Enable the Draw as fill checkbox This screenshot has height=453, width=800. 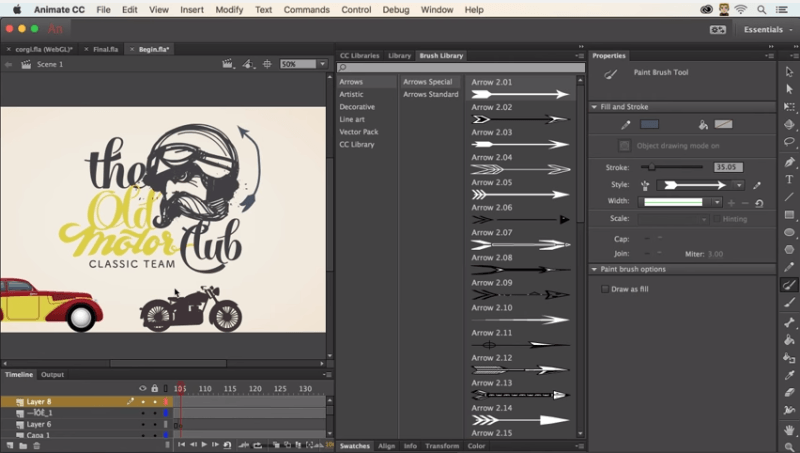604,289
